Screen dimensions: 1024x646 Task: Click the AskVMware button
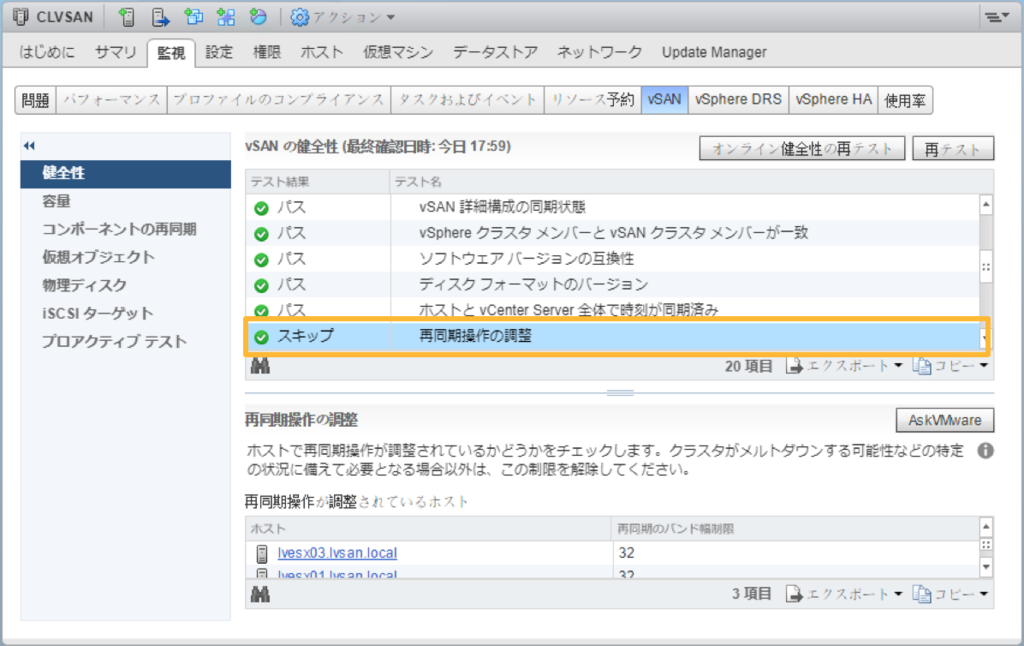[944, 420]
